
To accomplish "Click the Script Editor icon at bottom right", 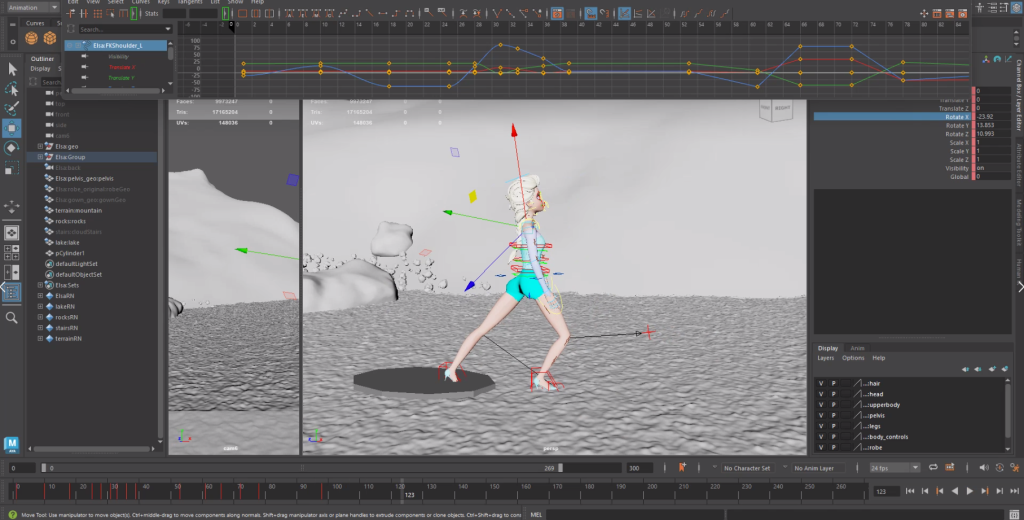I will pyautogui.click(x=1016, y=514).
